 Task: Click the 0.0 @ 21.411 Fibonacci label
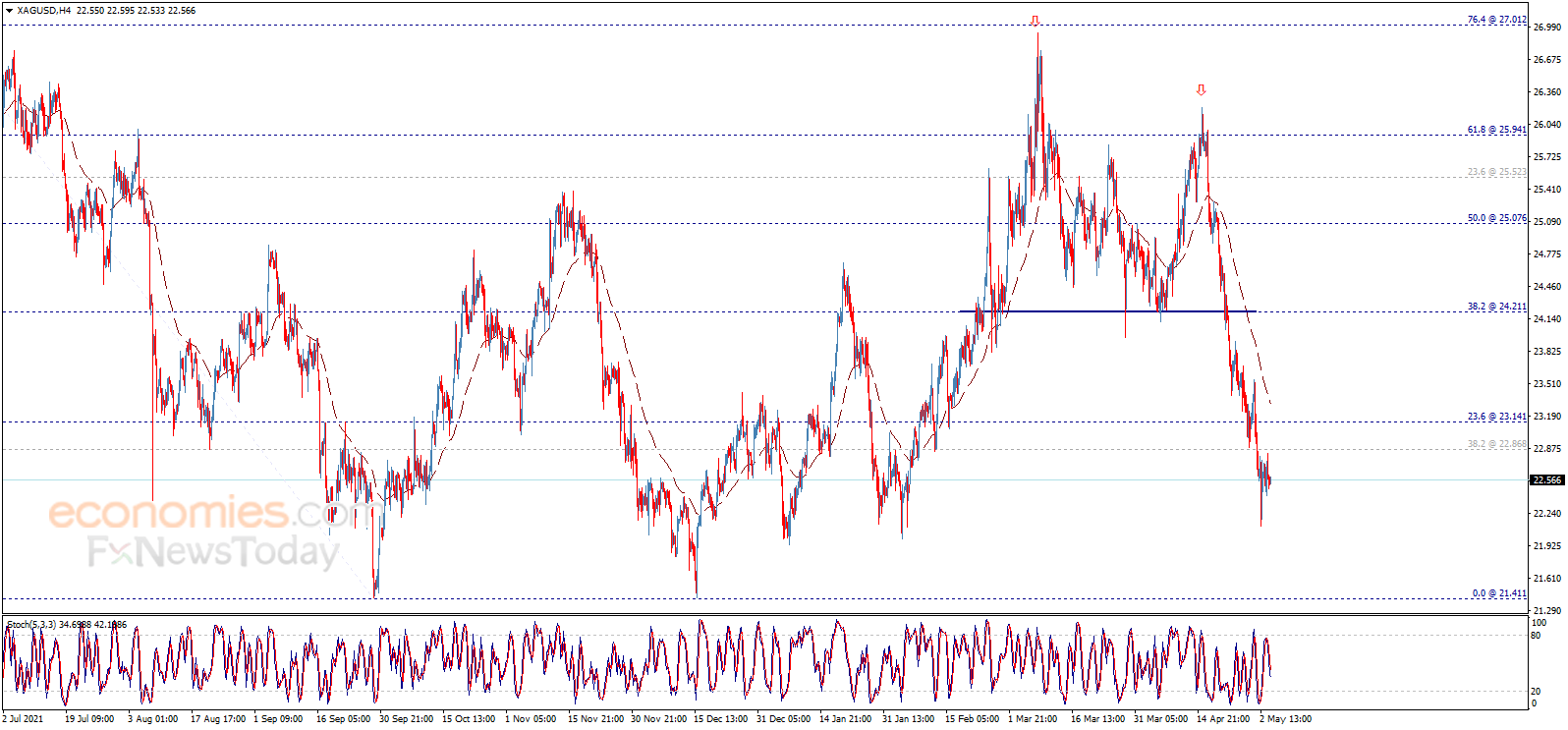[x=1498, y=593]
